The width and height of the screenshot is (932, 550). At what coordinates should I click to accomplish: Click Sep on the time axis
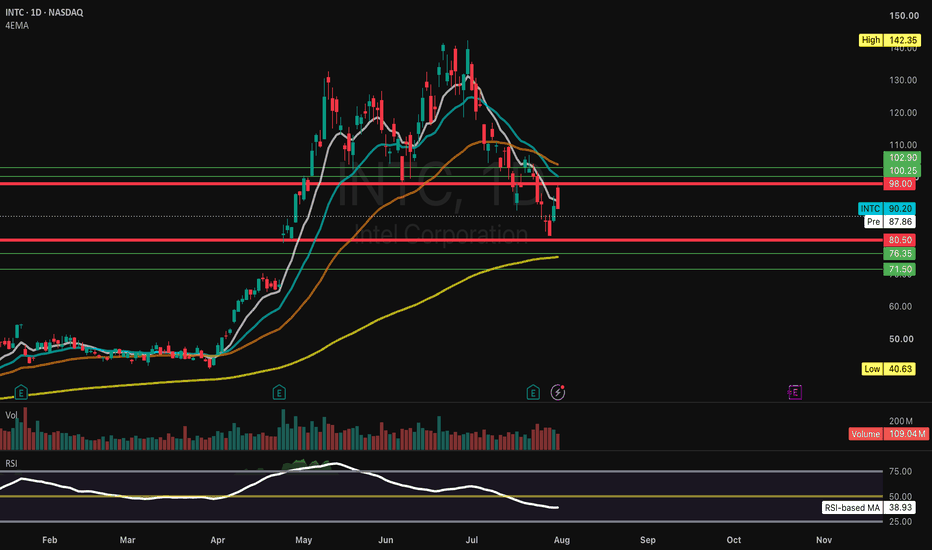pos(648,540)
